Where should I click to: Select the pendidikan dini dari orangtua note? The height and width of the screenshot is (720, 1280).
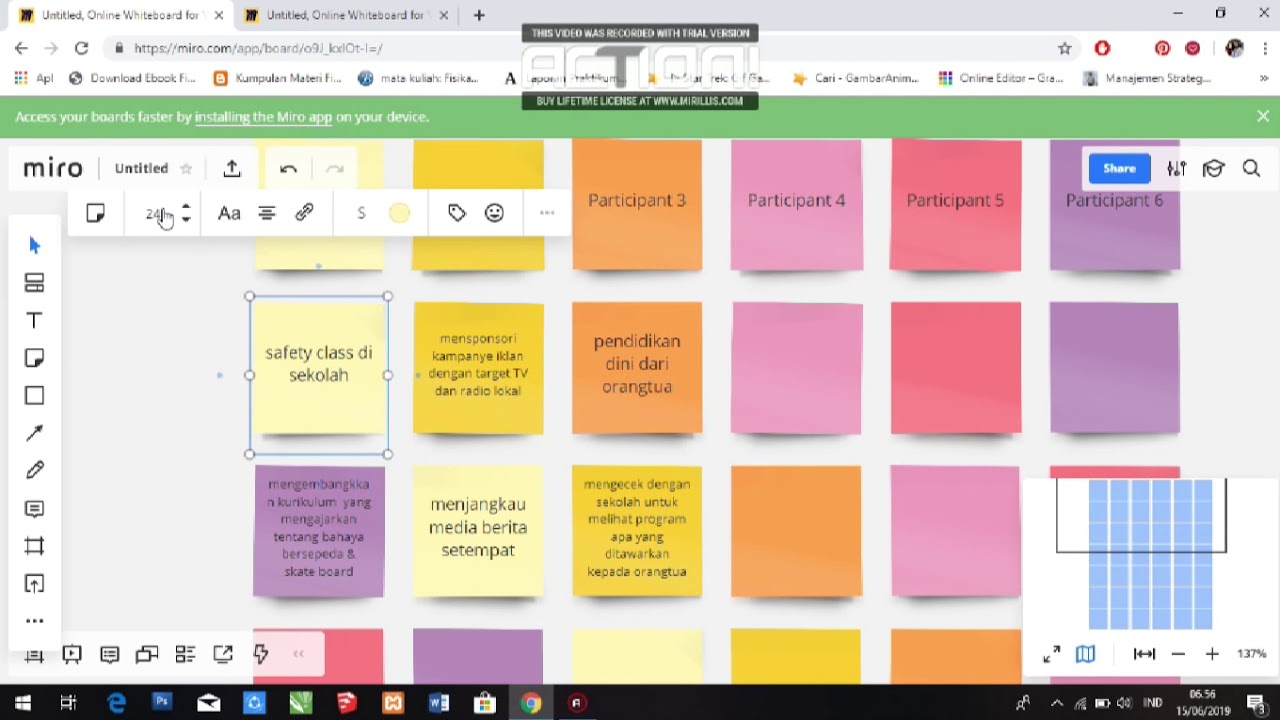(x=637, y=367)
